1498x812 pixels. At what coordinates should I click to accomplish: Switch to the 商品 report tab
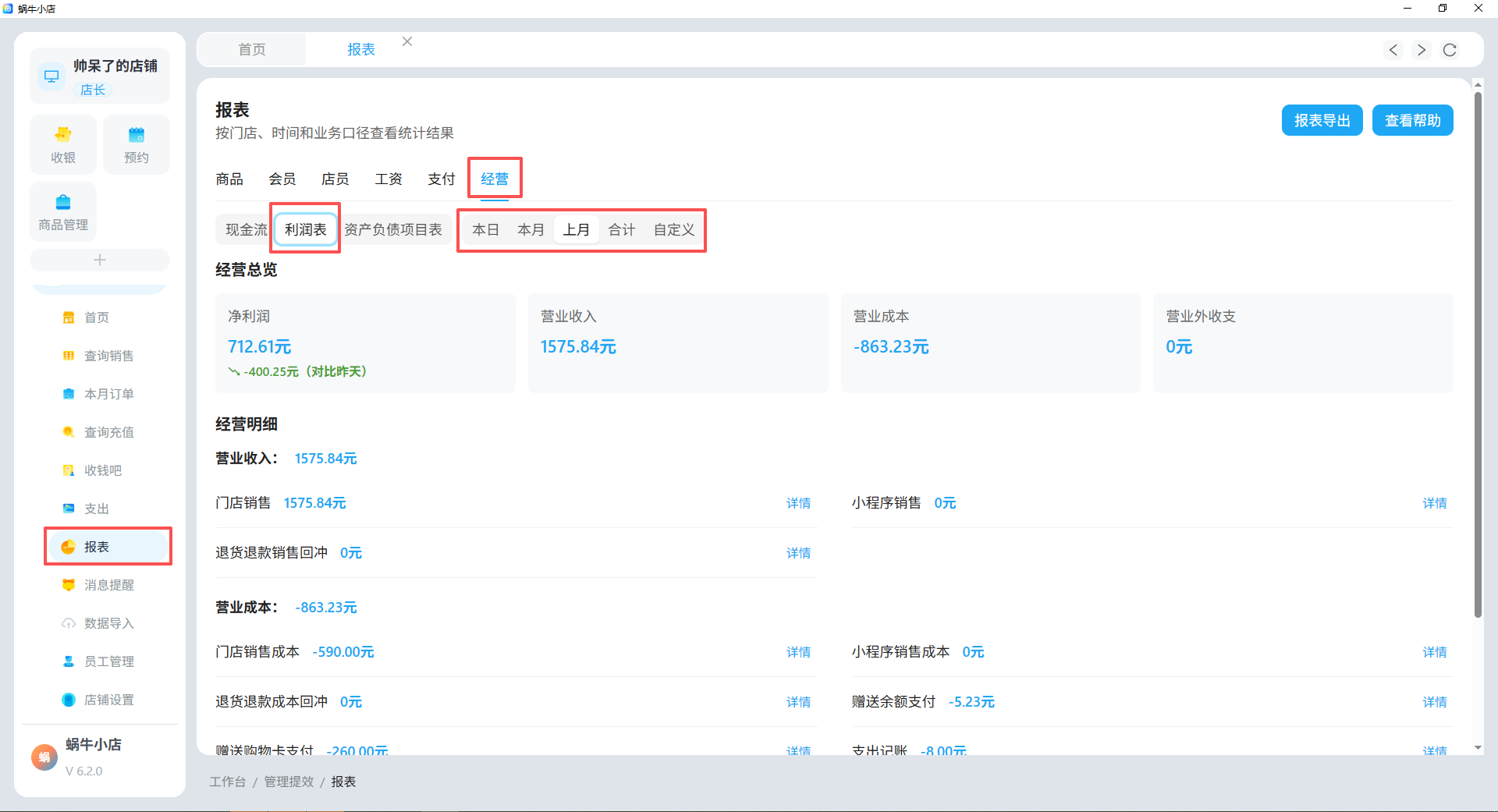tap(229, 179)
